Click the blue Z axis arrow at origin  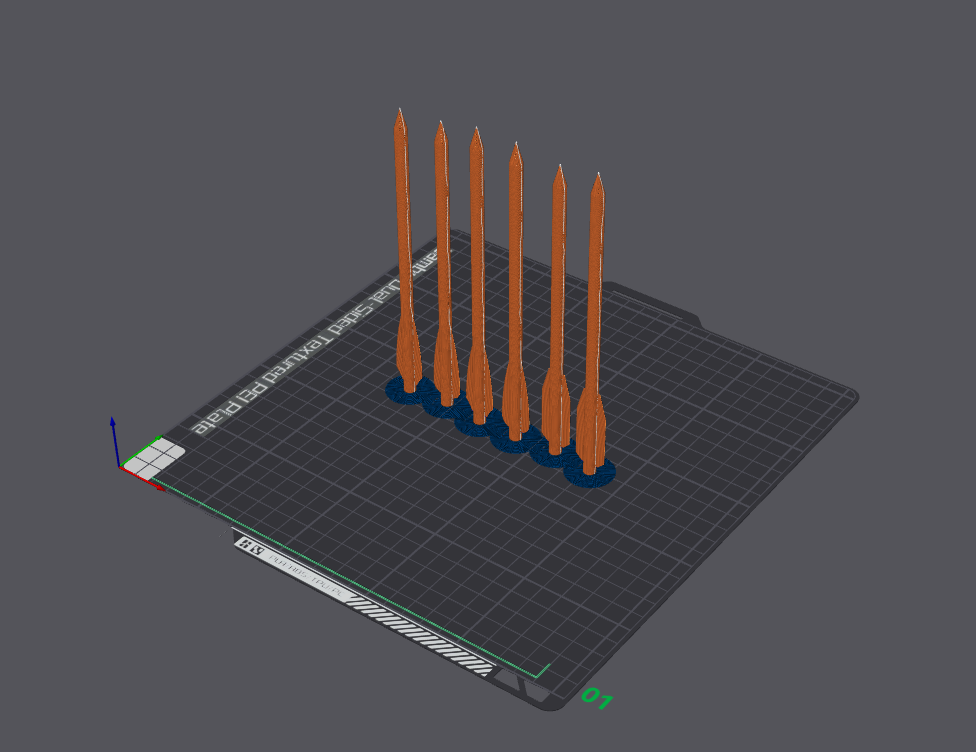[115, 441]
